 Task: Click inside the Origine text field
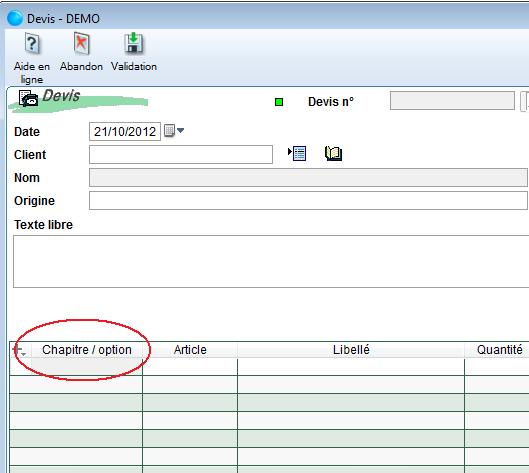[x=308, y=201]
